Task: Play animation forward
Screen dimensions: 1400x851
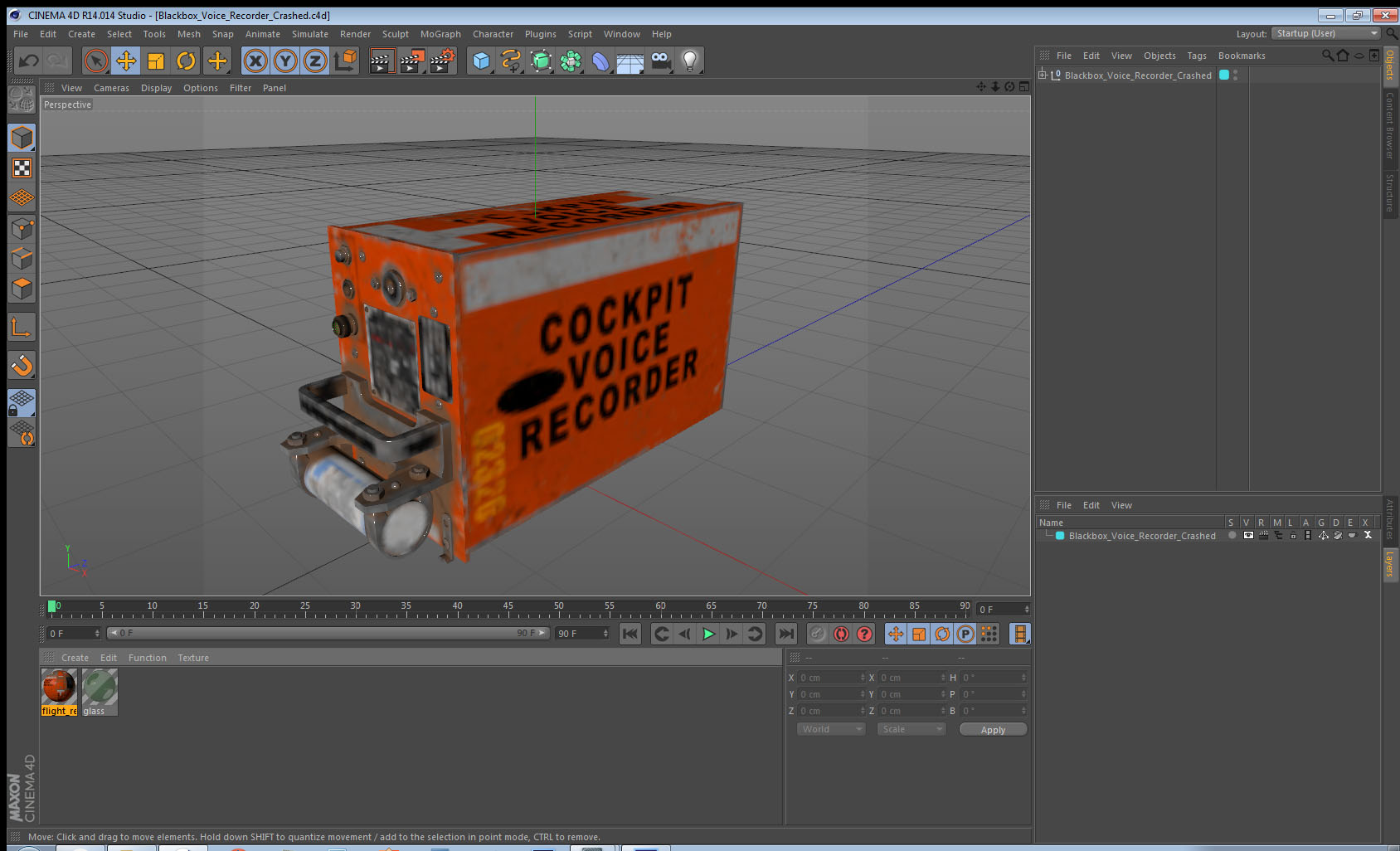Action: pyautogui.click(x=708, y=634)
